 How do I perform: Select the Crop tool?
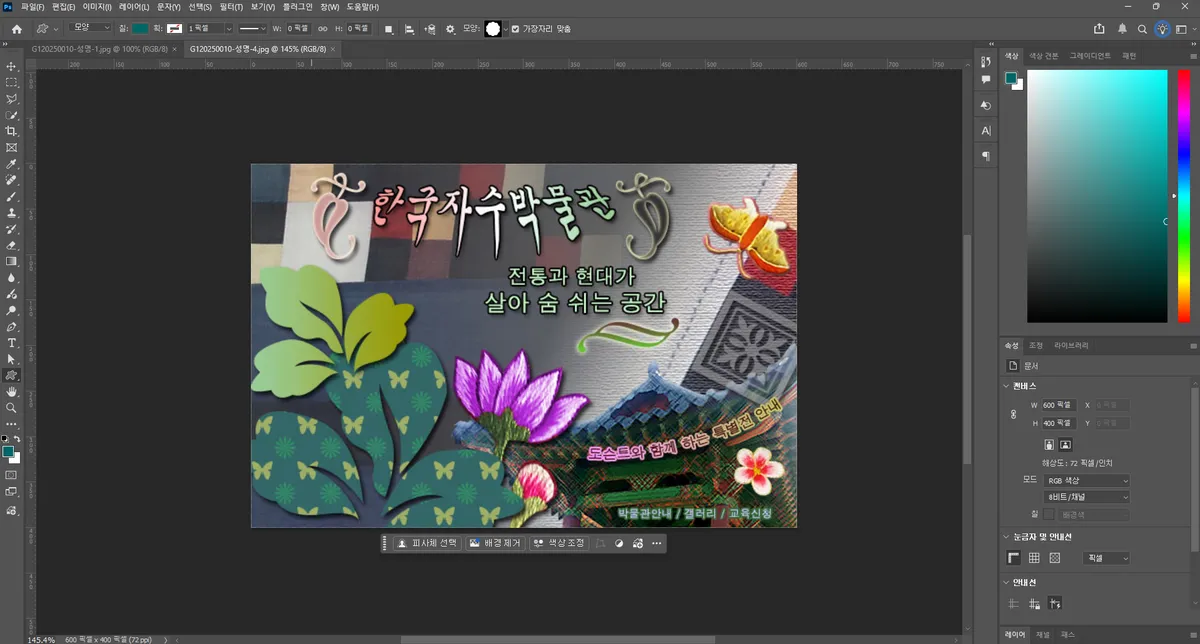click(x=12, y=131)
